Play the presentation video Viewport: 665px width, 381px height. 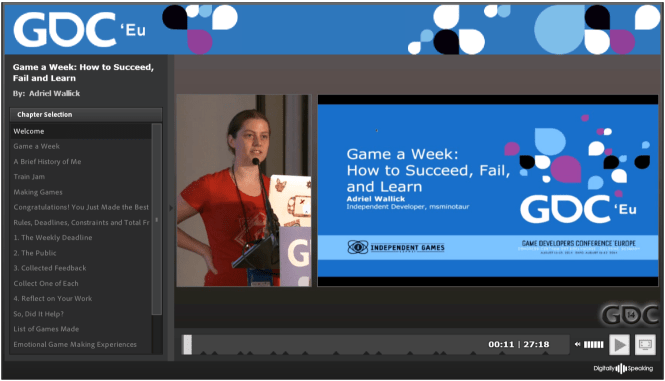[620, 345]
